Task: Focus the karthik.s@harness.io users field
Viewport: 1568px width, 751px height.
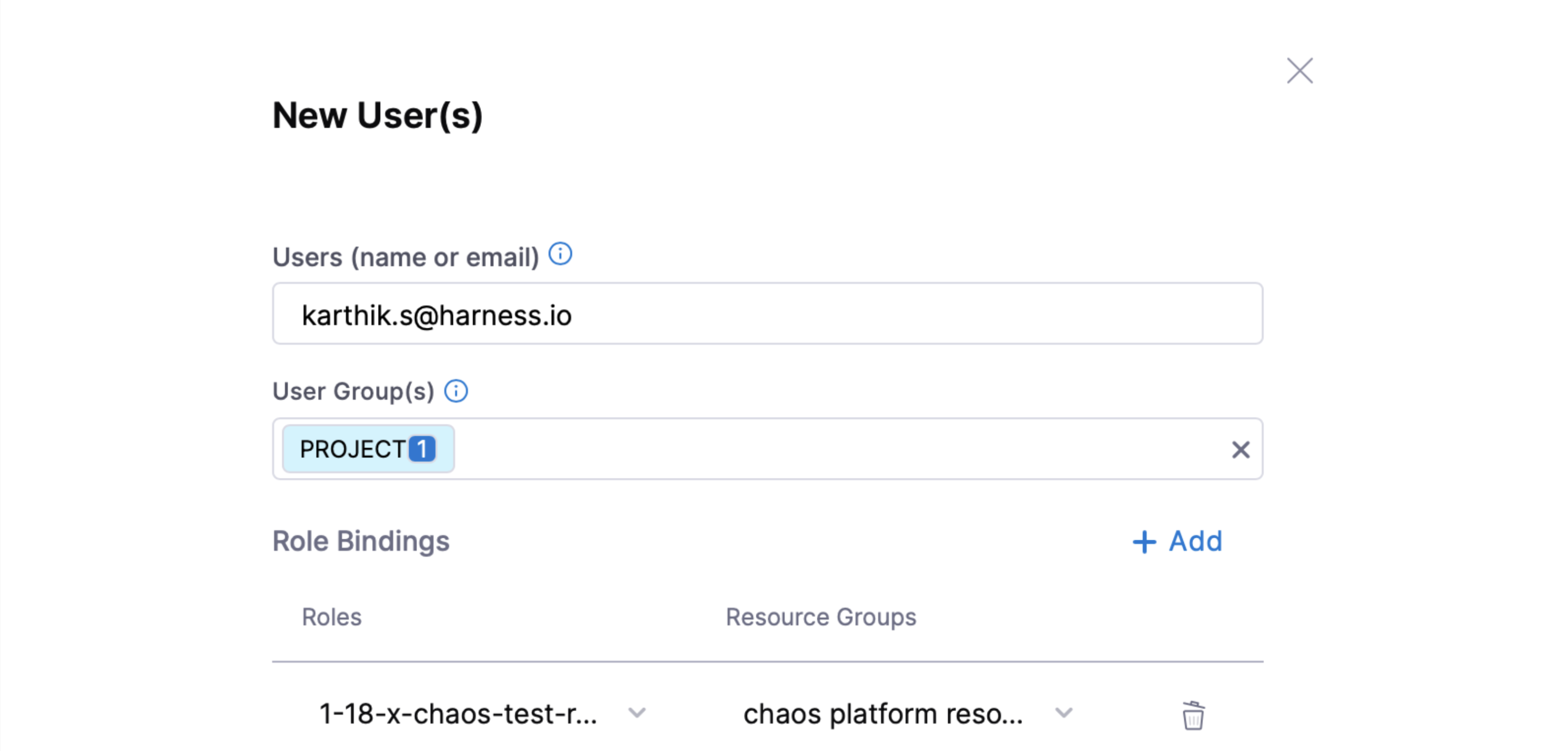Action: pyautogui.click(x=767, y=314)
